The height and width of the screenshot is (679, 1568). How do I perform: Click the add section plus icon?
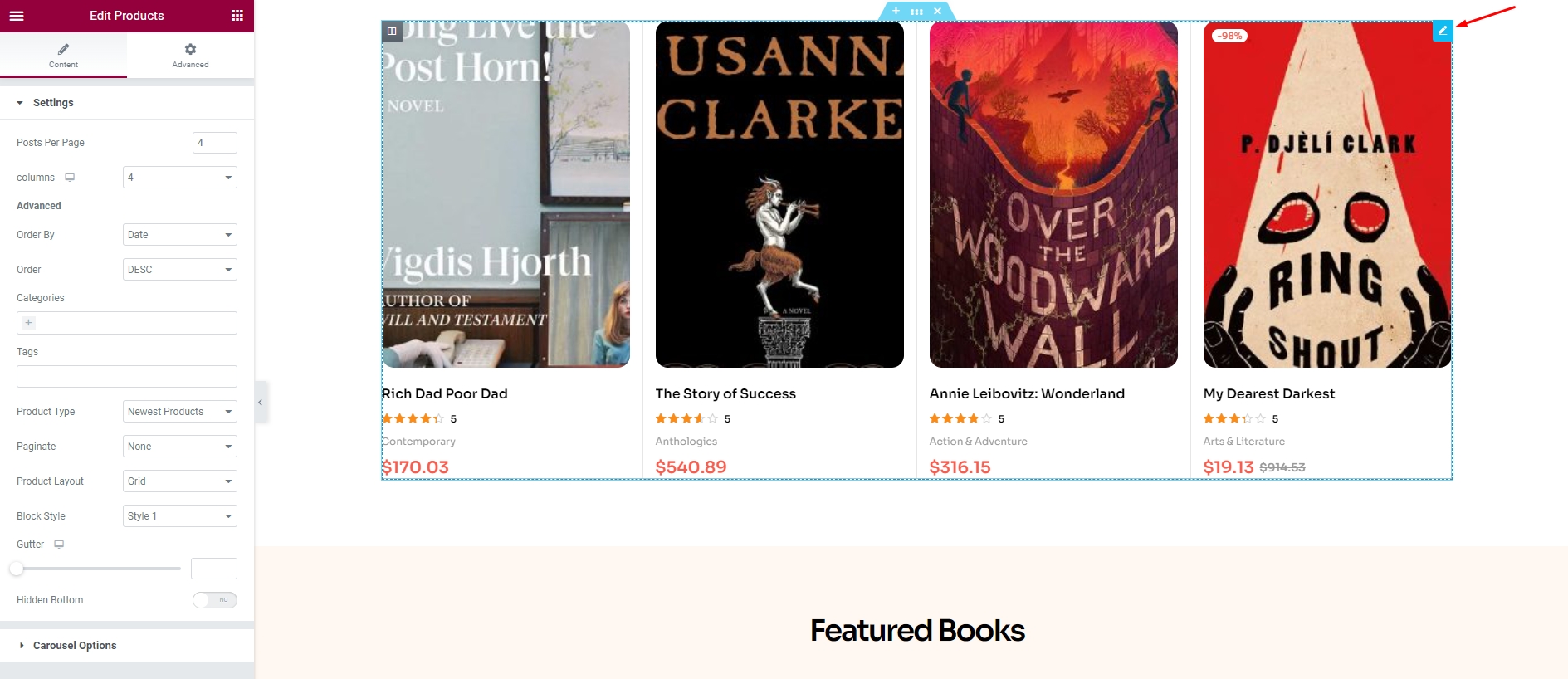coord(896,11)
